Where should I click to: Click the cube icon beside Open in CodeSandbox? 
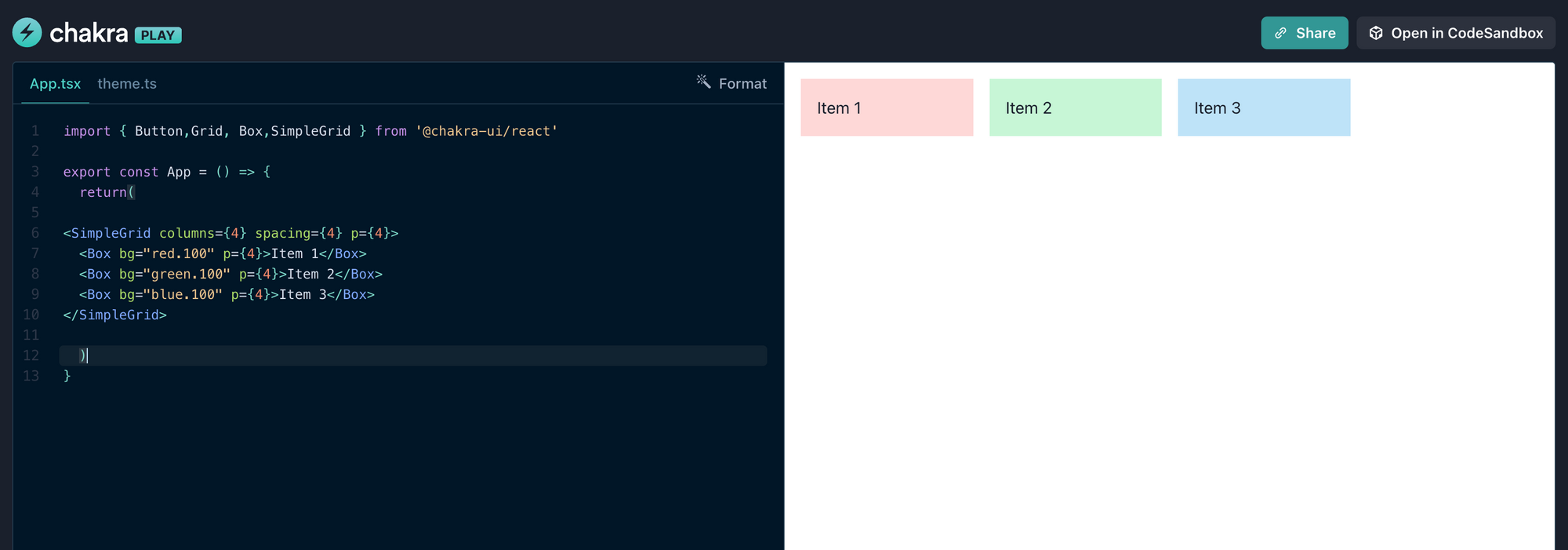(1376, 33)
